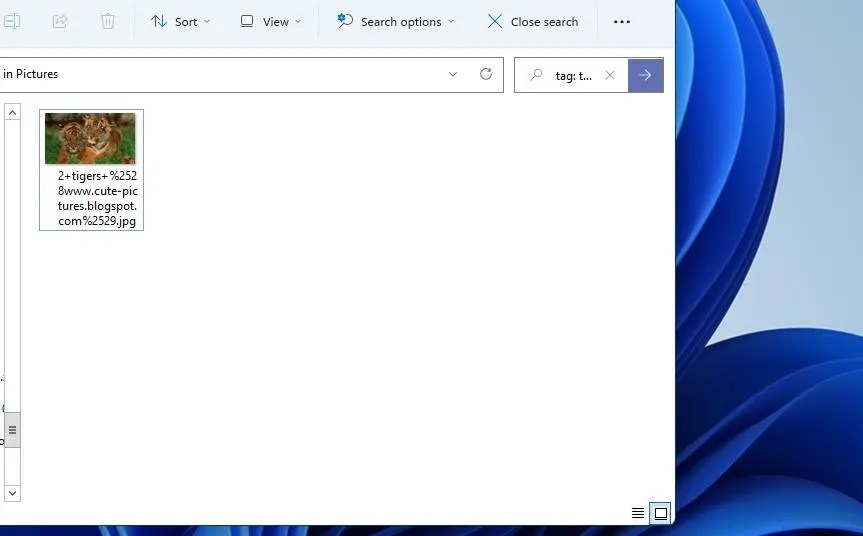Expand address bar history chevron
Viewport: 863px width, 536px height.
[x=453, y=74]
